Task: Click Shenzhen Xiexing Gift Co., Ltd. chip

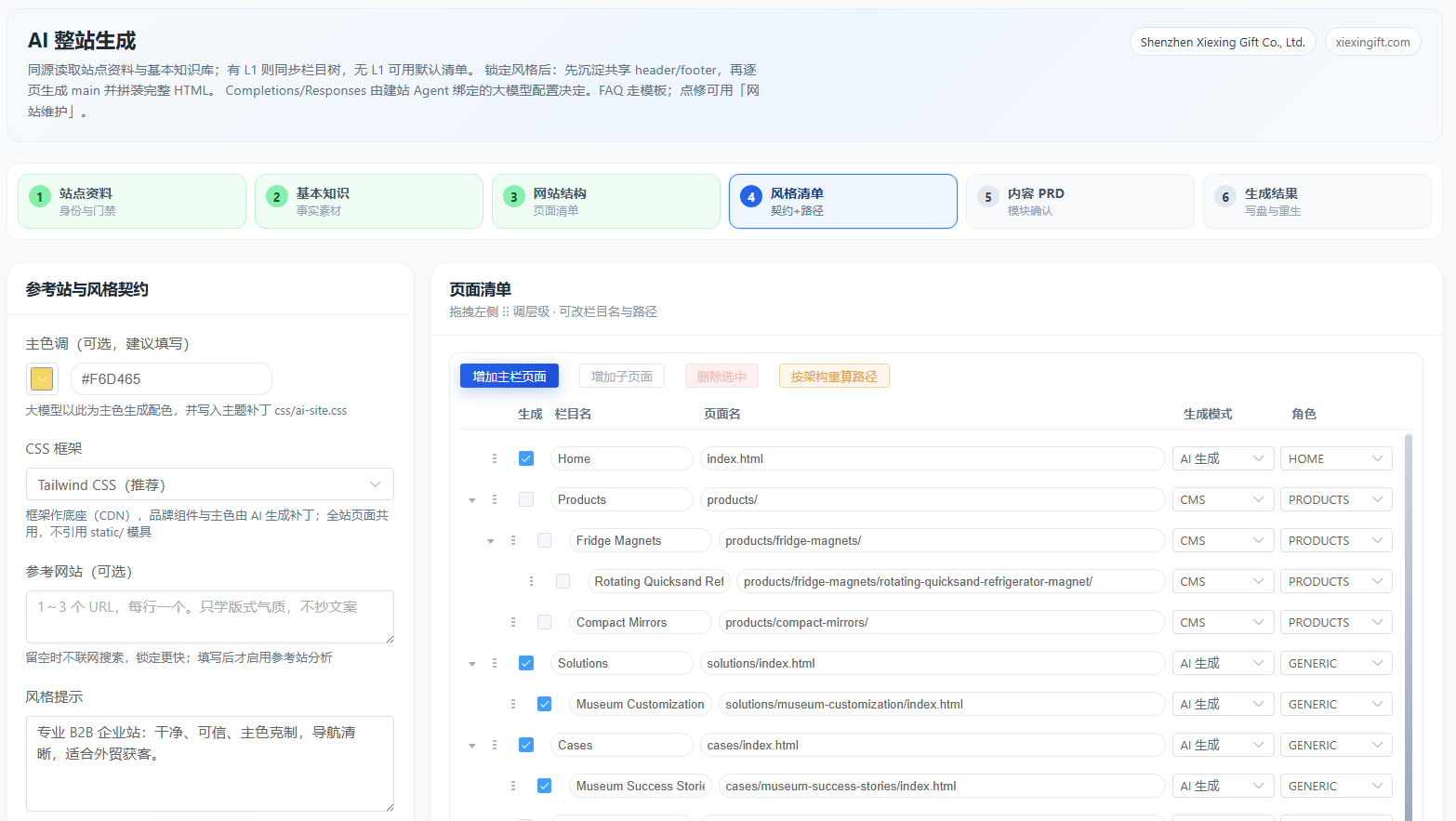Action: pos(1223,42)
